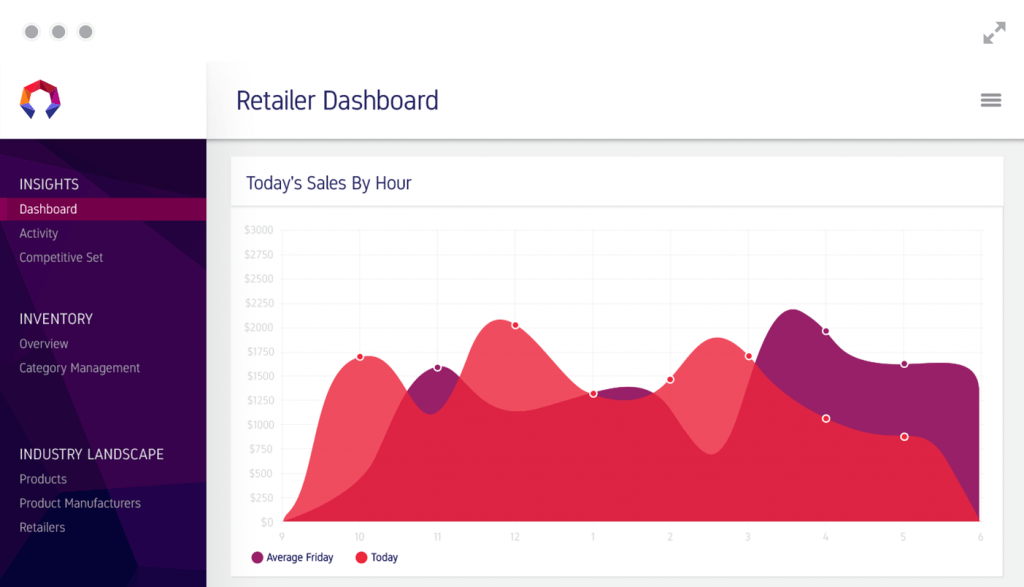Click Today's data point at 12 o'clock

515,325
